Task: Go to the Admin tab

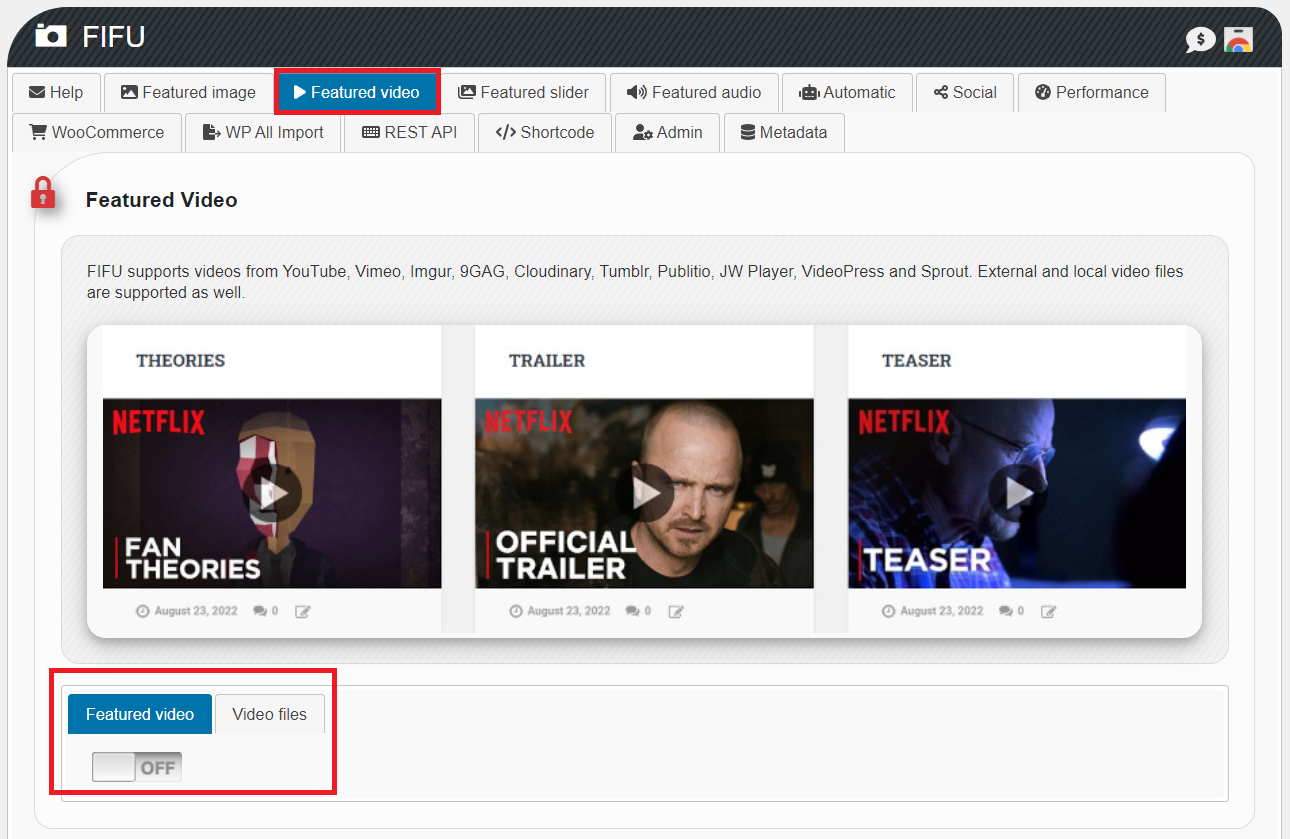Action: pyautogui.click(x=668, y=133)
